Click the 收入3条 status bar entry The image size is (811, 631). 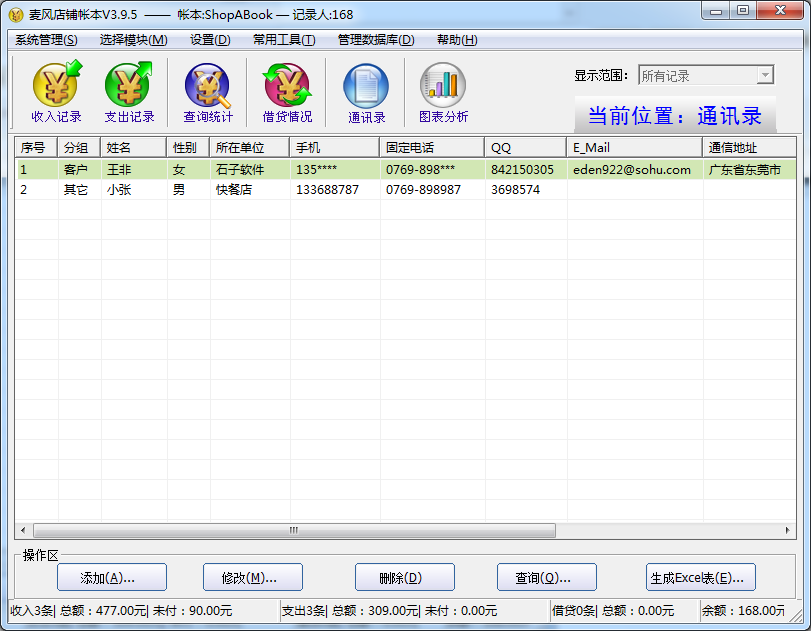(x=144, y=611)
